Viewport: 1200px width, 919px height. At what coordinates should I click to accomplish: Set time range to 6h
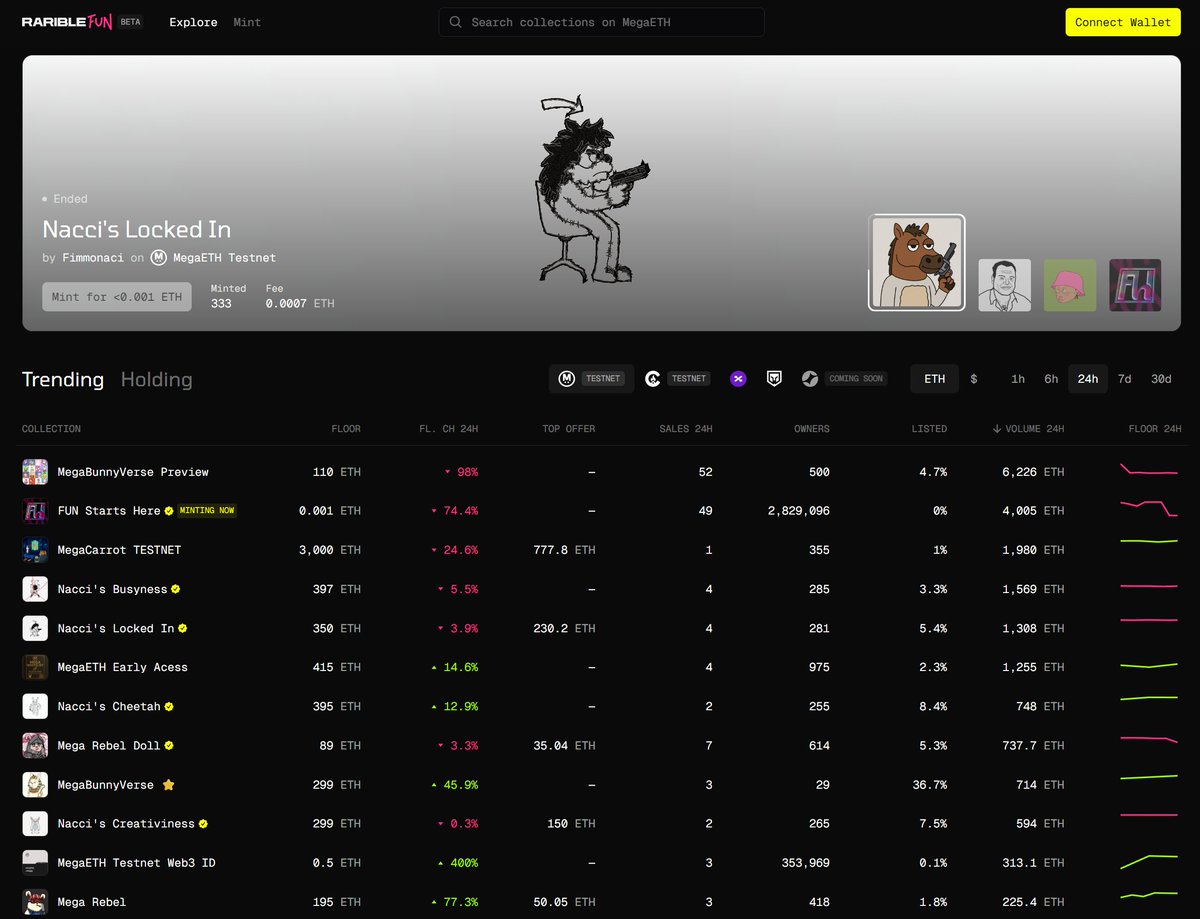pos(1051,379)
